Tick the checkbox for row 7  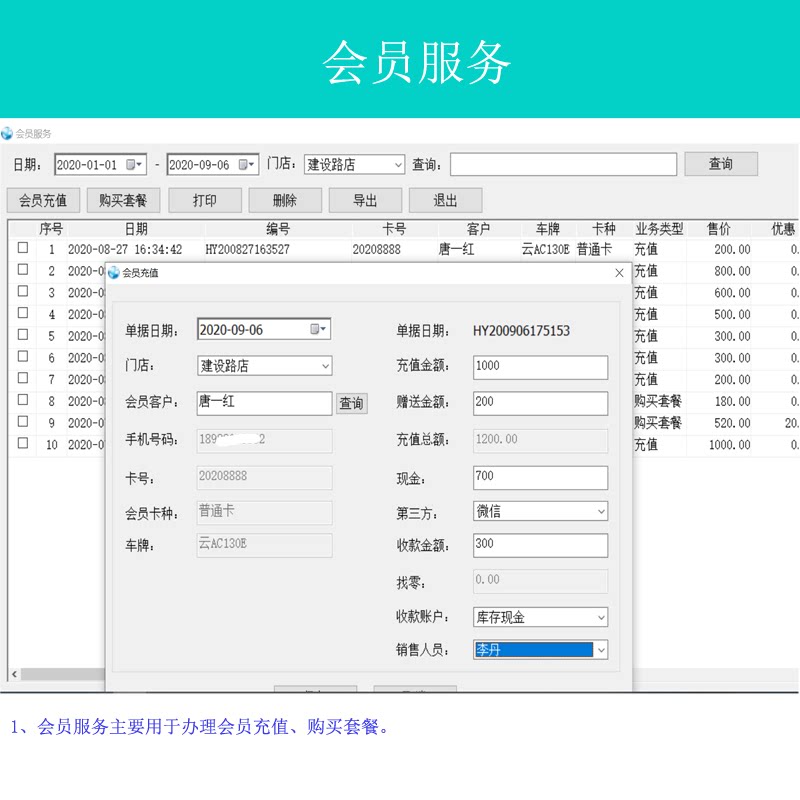(23, 378)
